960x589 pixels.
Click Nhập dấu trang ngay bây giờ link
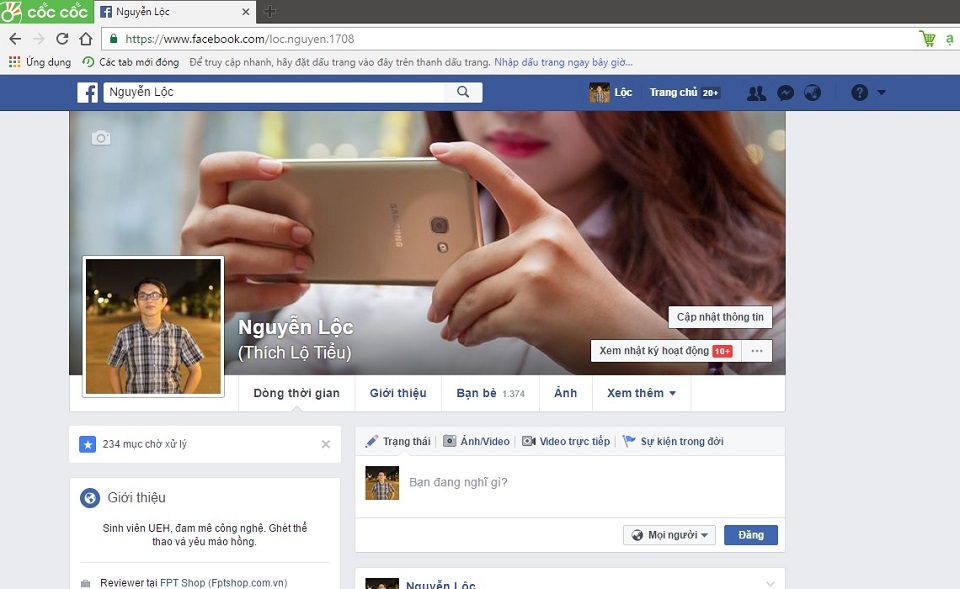click(x=563, y=62)
